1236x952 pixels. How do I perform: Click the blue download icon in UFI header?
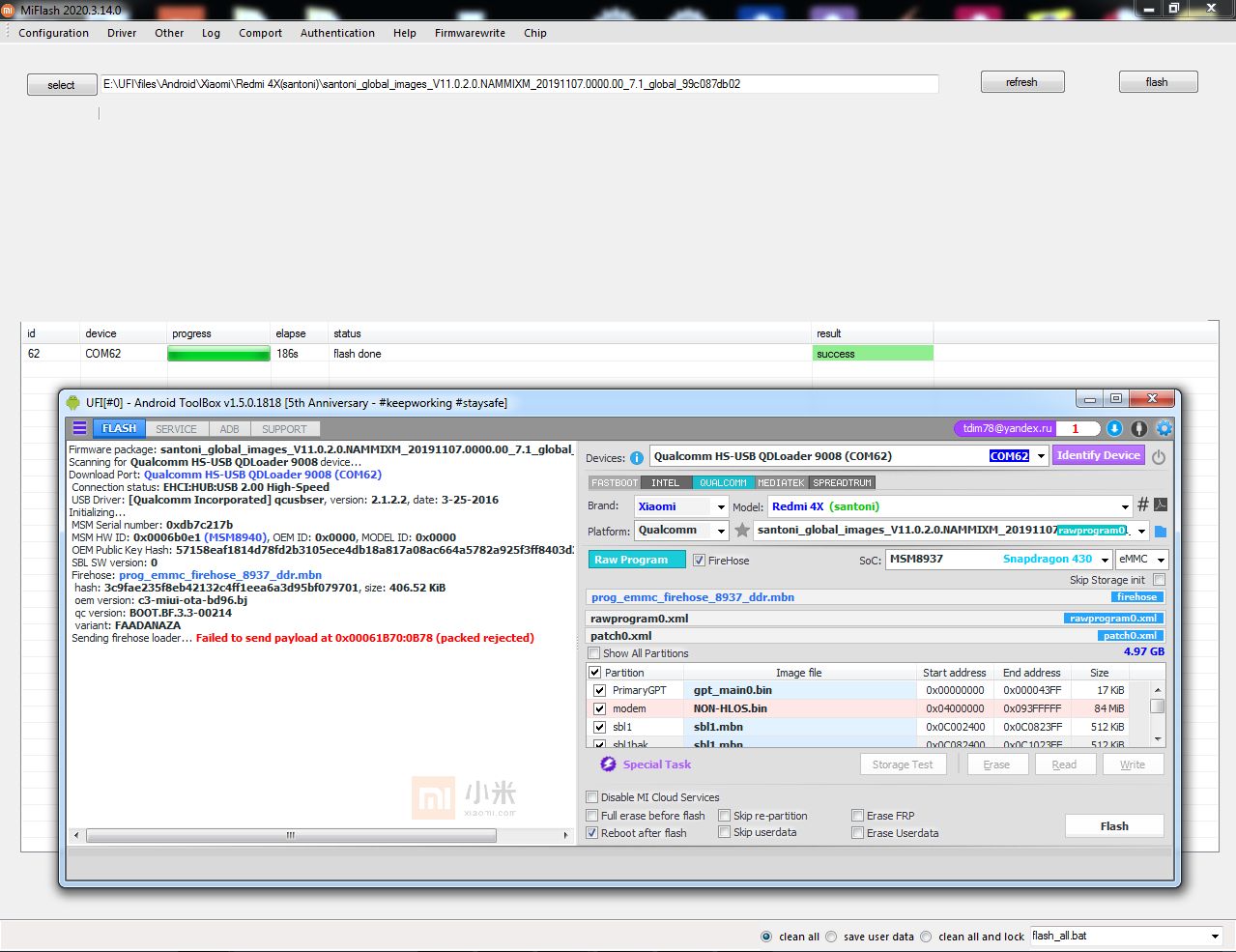pos(1114,428)
